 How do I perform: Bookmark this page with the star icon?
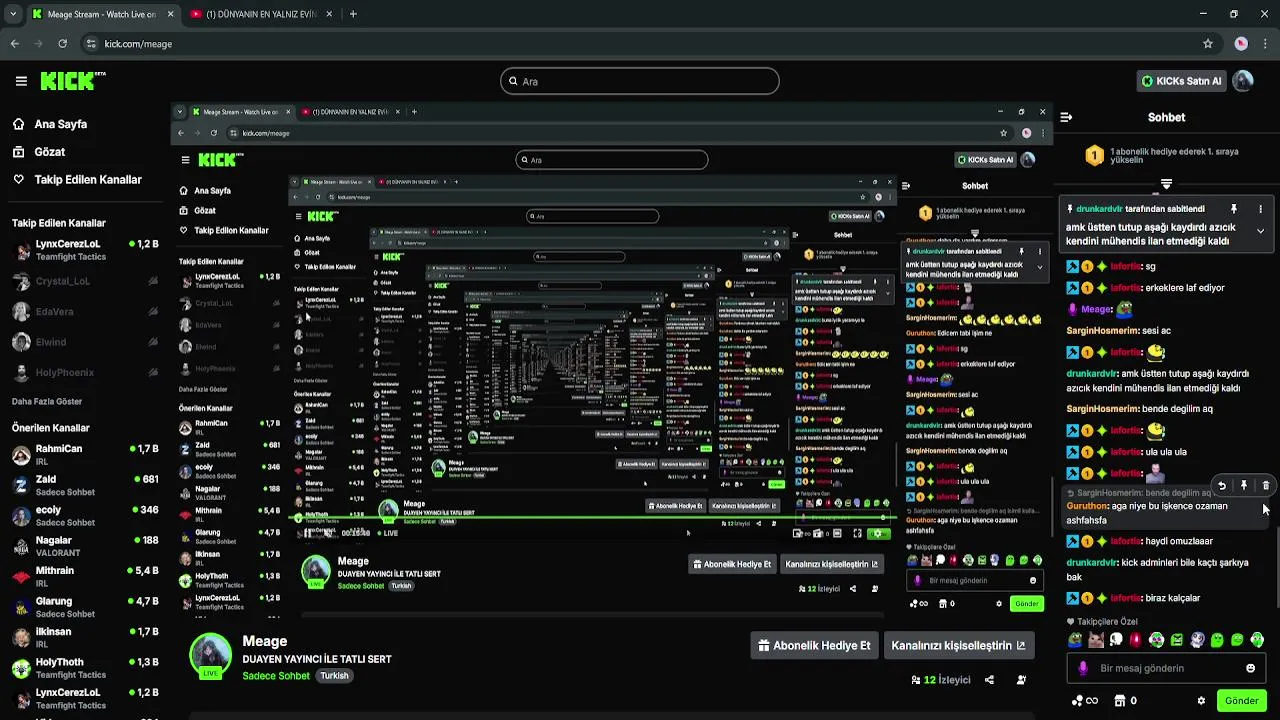coord(1208,44)
